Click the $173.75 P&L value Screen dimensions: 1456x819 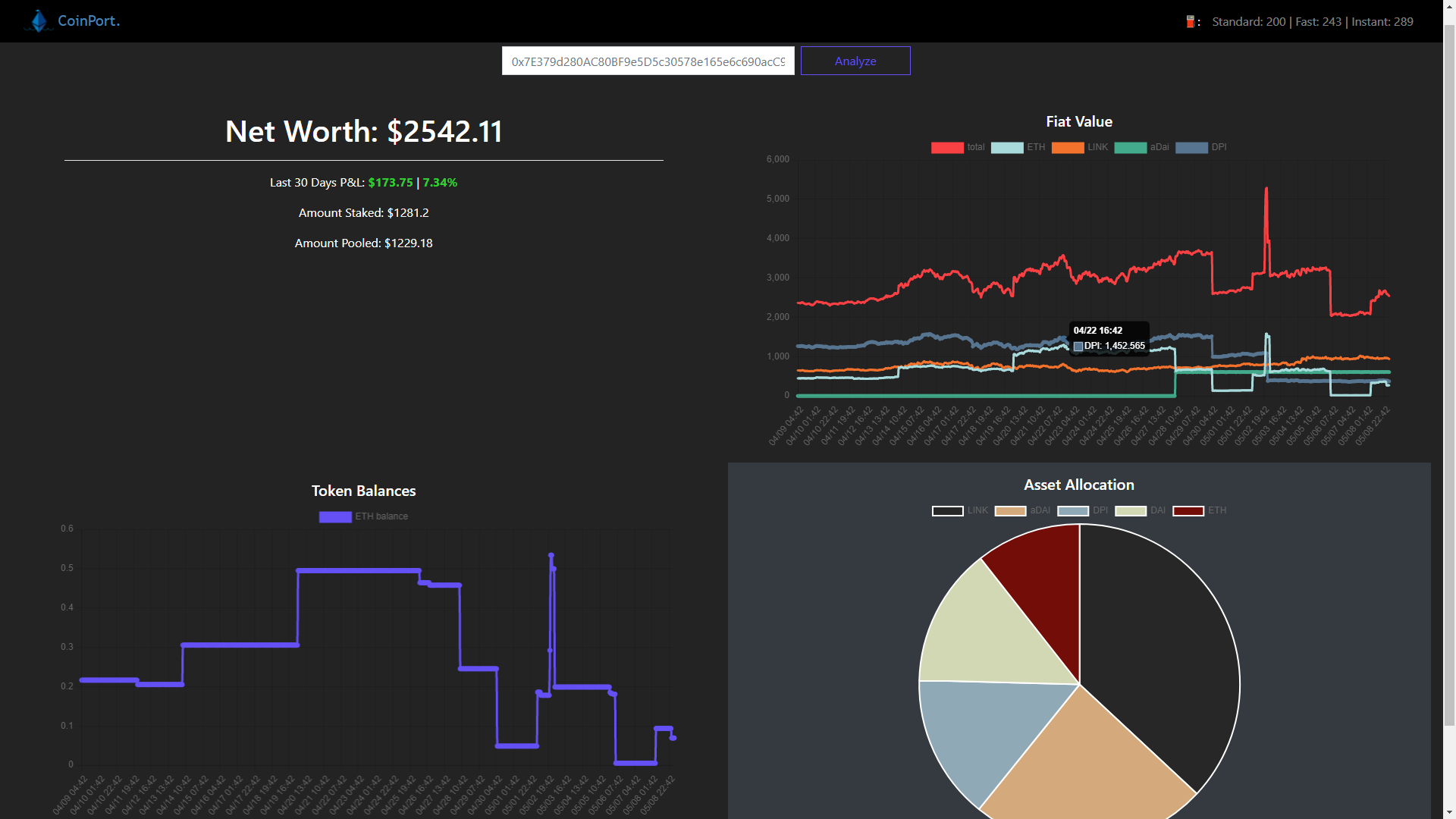[391, 183]
